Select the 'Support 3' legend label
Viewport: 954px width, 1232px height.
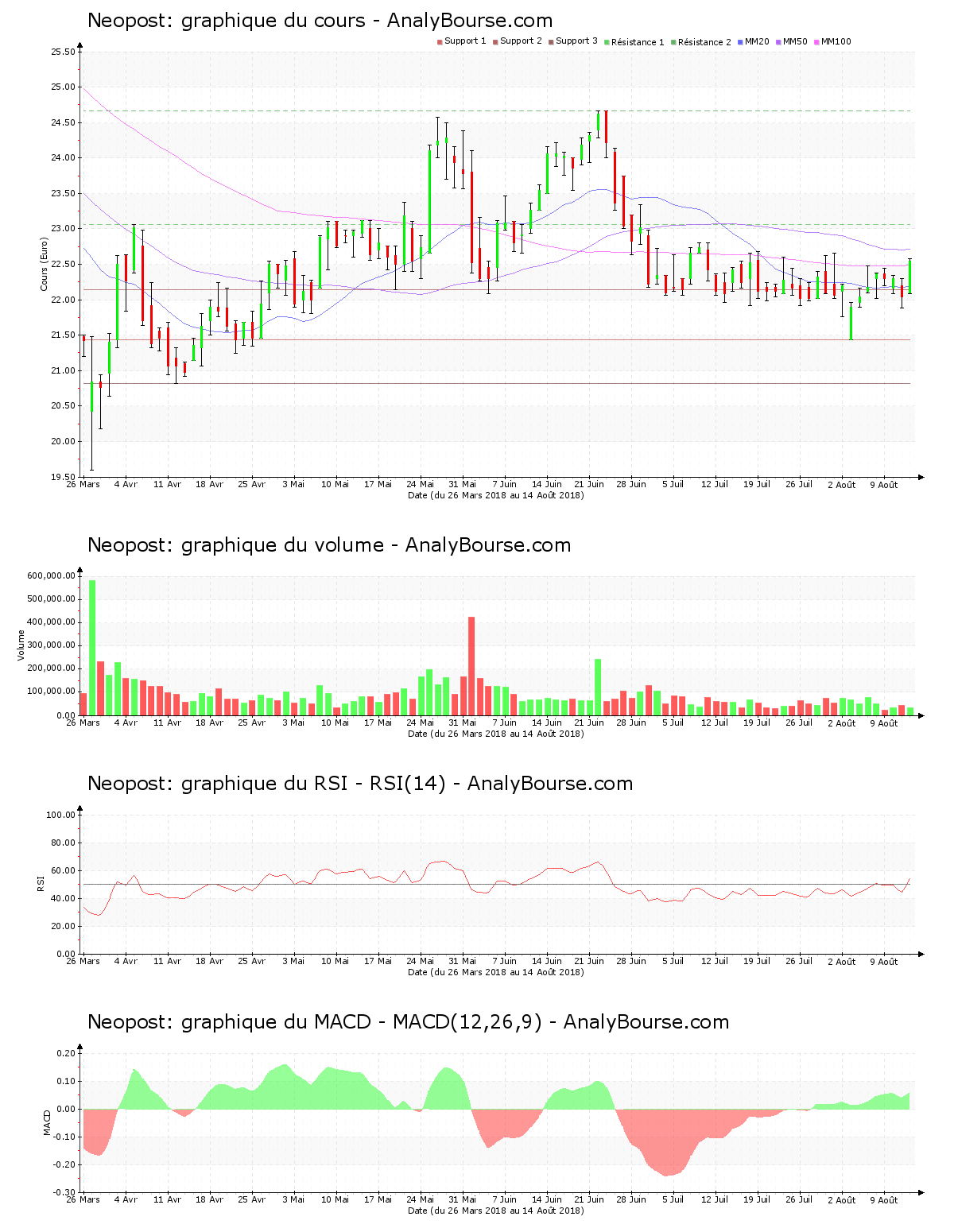576,41
